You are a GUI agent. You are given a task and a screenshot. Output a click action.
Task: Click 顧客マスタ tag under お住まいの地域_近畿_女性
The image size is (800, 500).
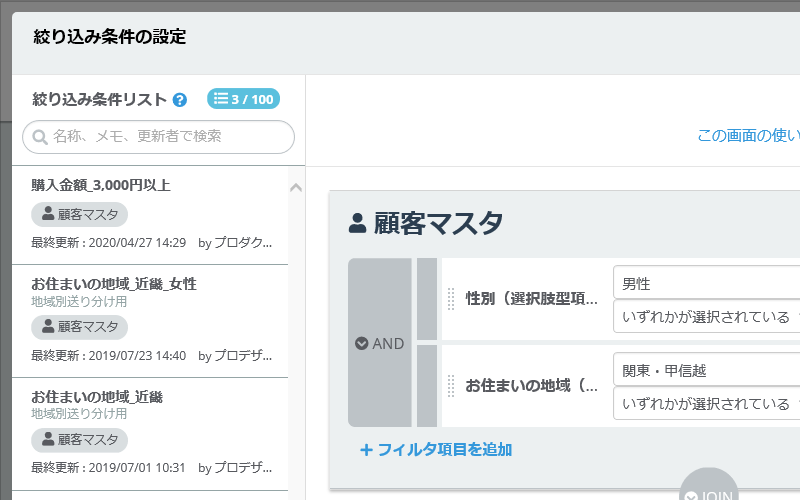[x=80, y=327]
